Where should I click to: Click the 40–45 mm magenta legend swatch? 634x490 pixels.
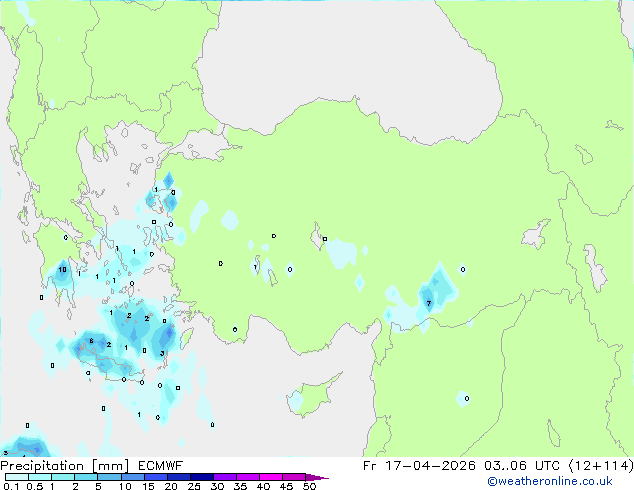click(271, 477)
